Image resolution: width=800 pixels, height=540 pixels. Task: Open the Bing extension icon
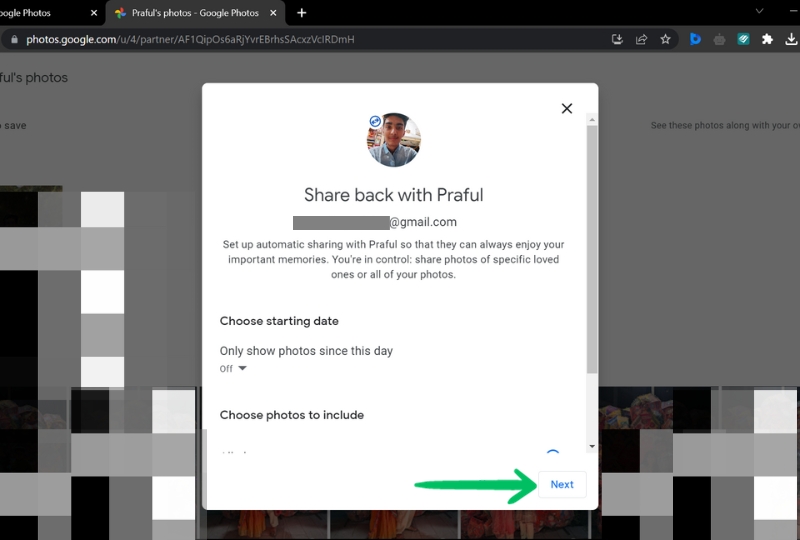695,39
